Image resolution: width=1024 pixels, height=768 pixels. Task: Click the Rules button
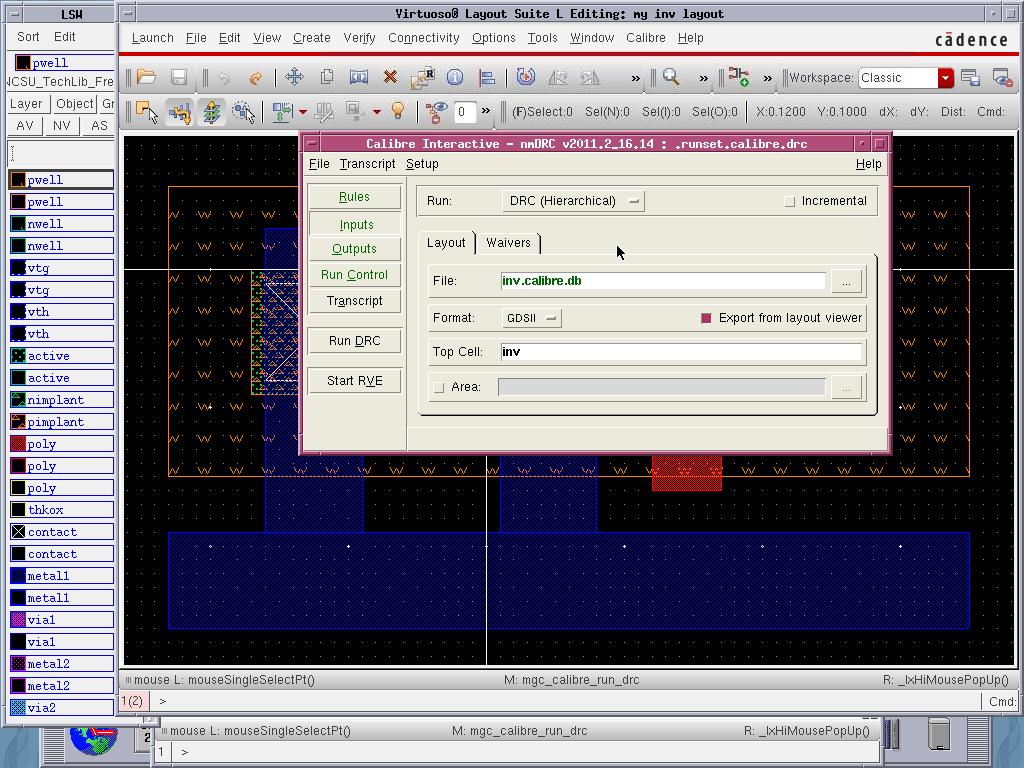(x=355, y=197)
